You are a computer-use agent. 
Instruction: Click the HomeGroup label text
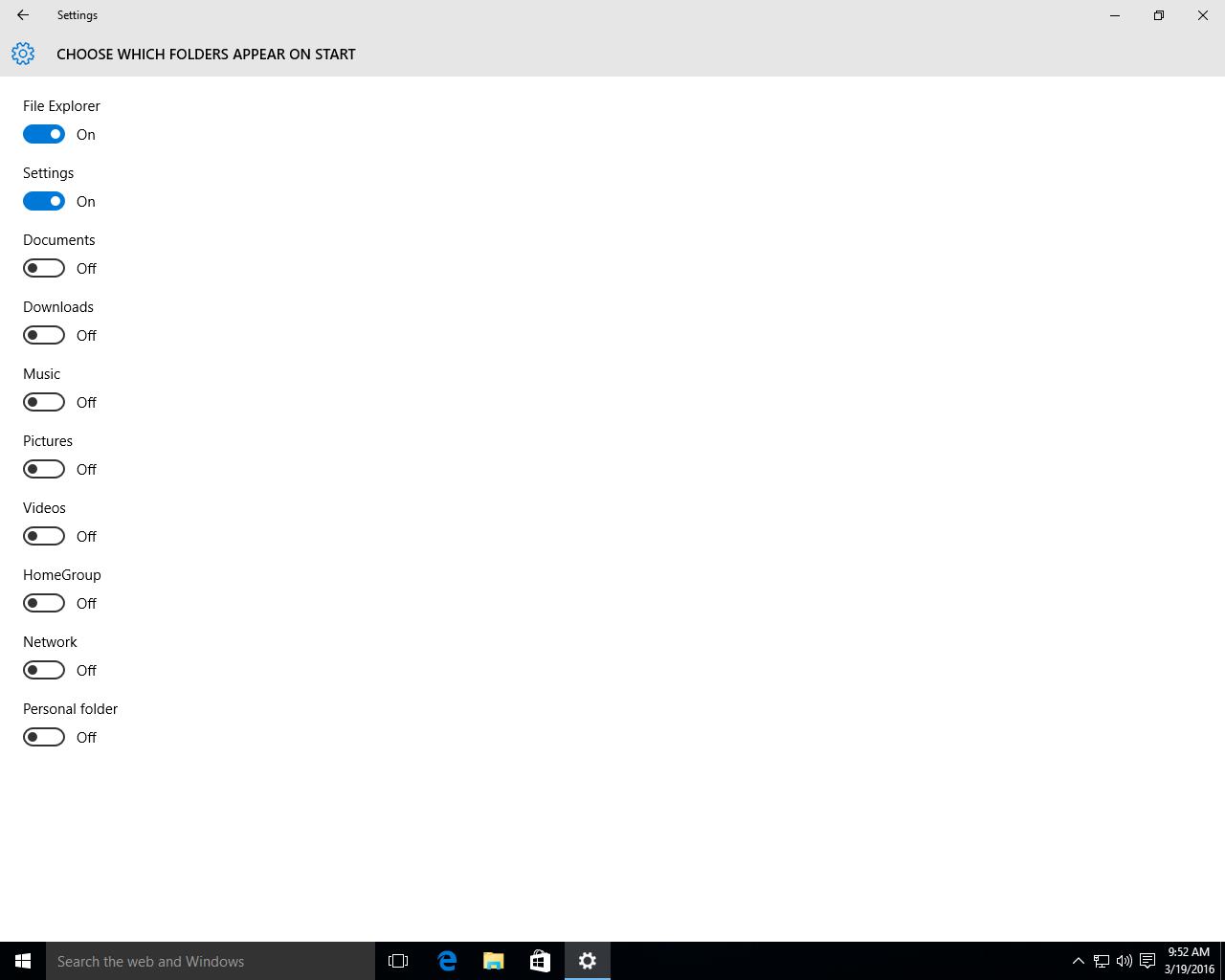point(62,575)
